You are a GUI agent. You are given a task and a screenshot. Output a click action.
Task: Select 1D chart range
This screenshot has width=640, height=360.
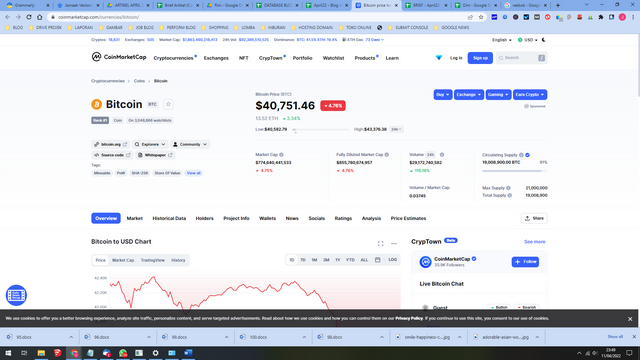[291, 260]
